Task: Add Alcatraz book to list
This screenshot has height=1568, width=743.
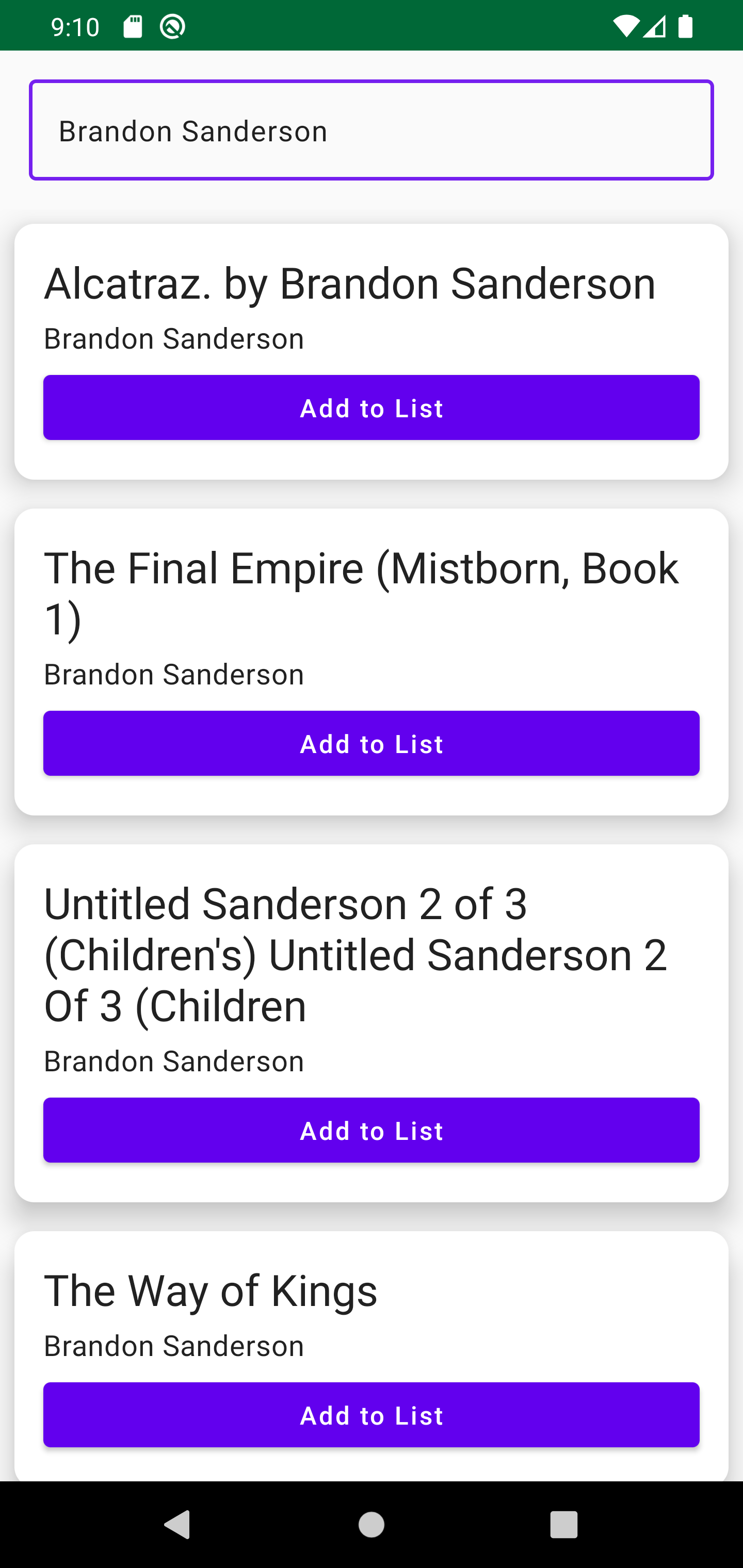Action: pos(372,407)
